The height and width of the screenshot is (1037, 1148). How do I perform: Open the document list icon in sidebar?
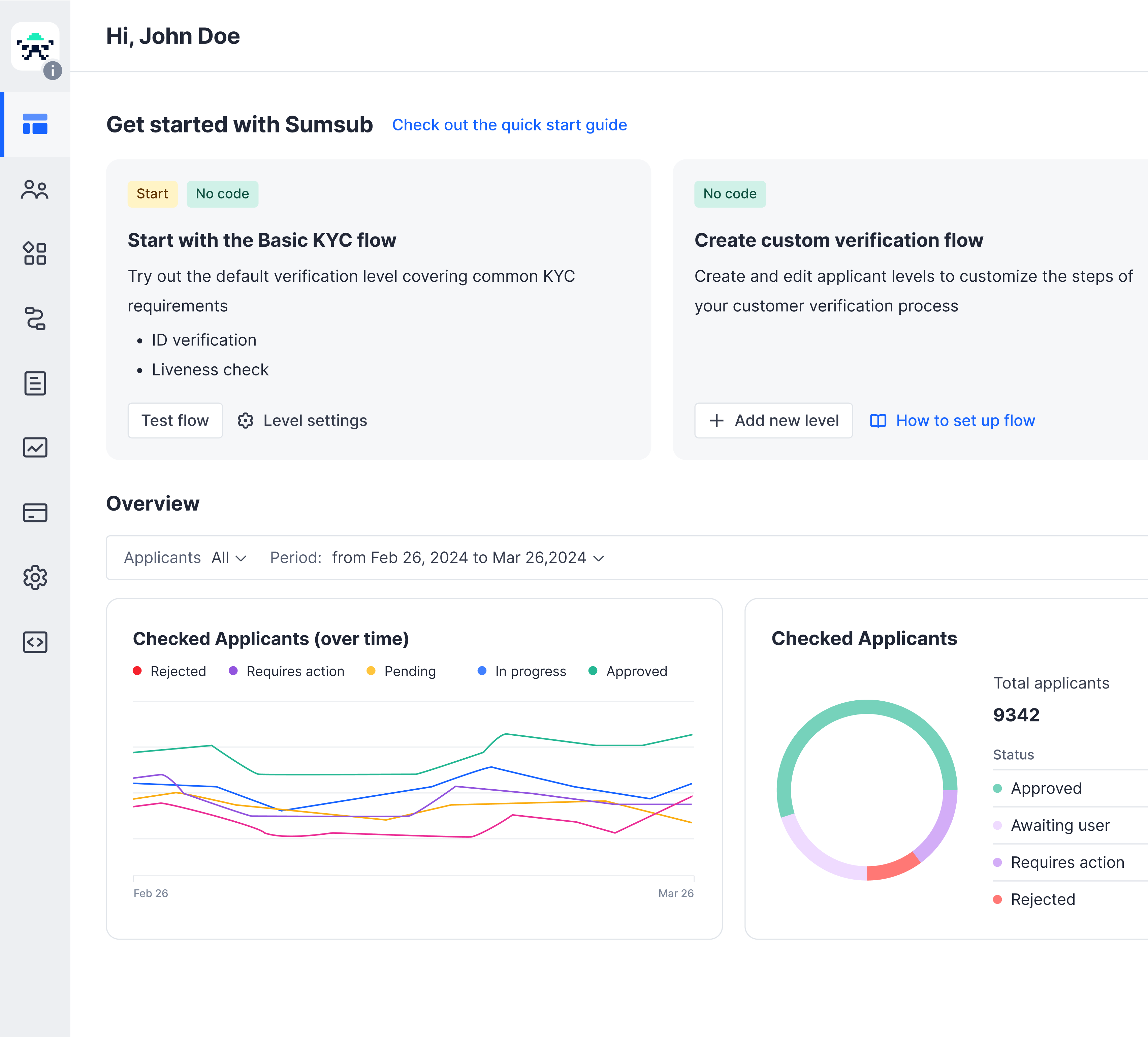35,384
